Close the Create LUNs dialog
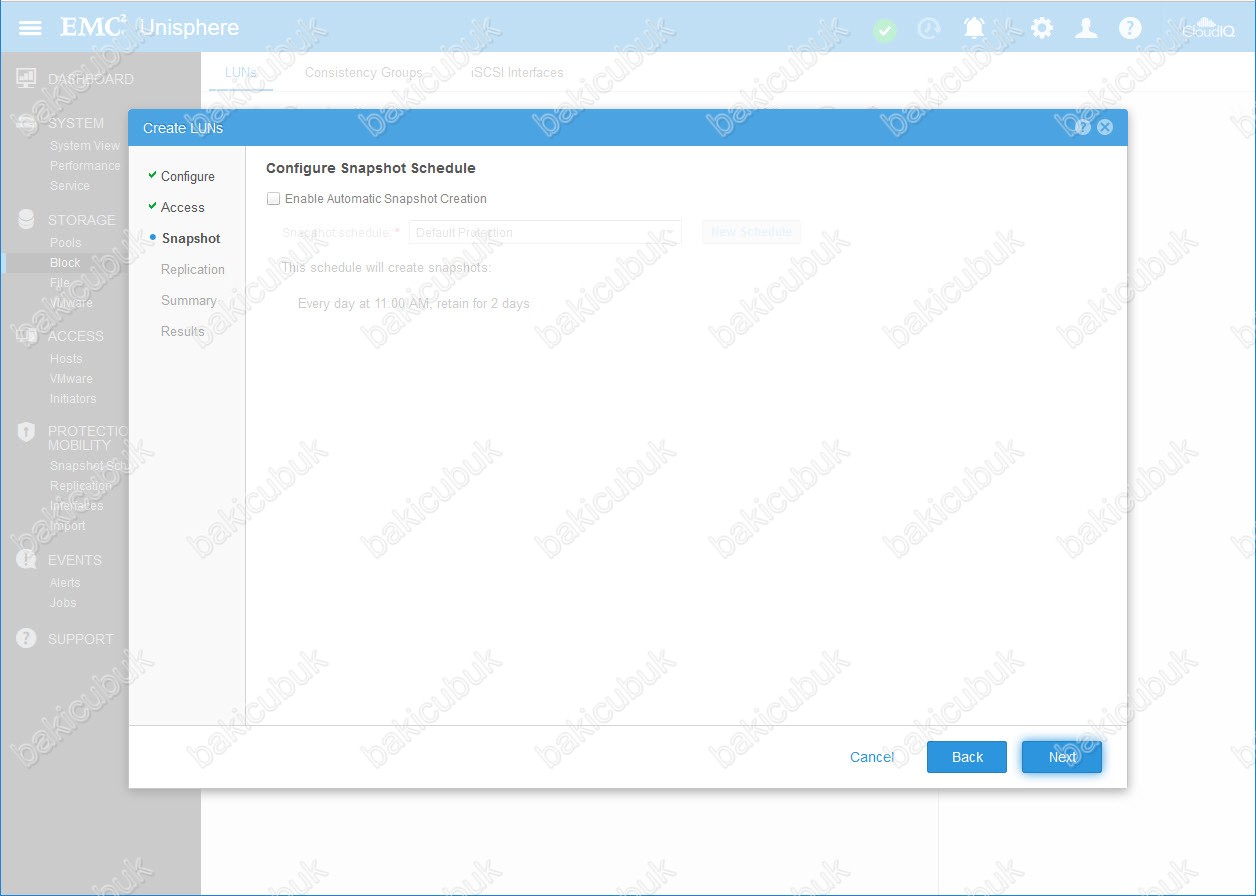The image size is (1256, 896). pyautogui.click(x=1105, y=127)
